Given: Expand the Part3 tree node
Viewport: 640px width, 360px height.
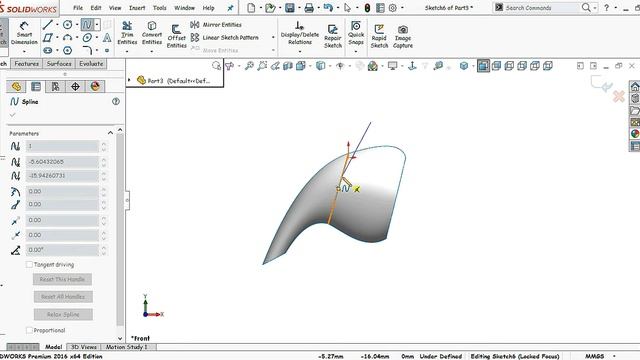Looking at the screenshot, I should tap(129, 80).
